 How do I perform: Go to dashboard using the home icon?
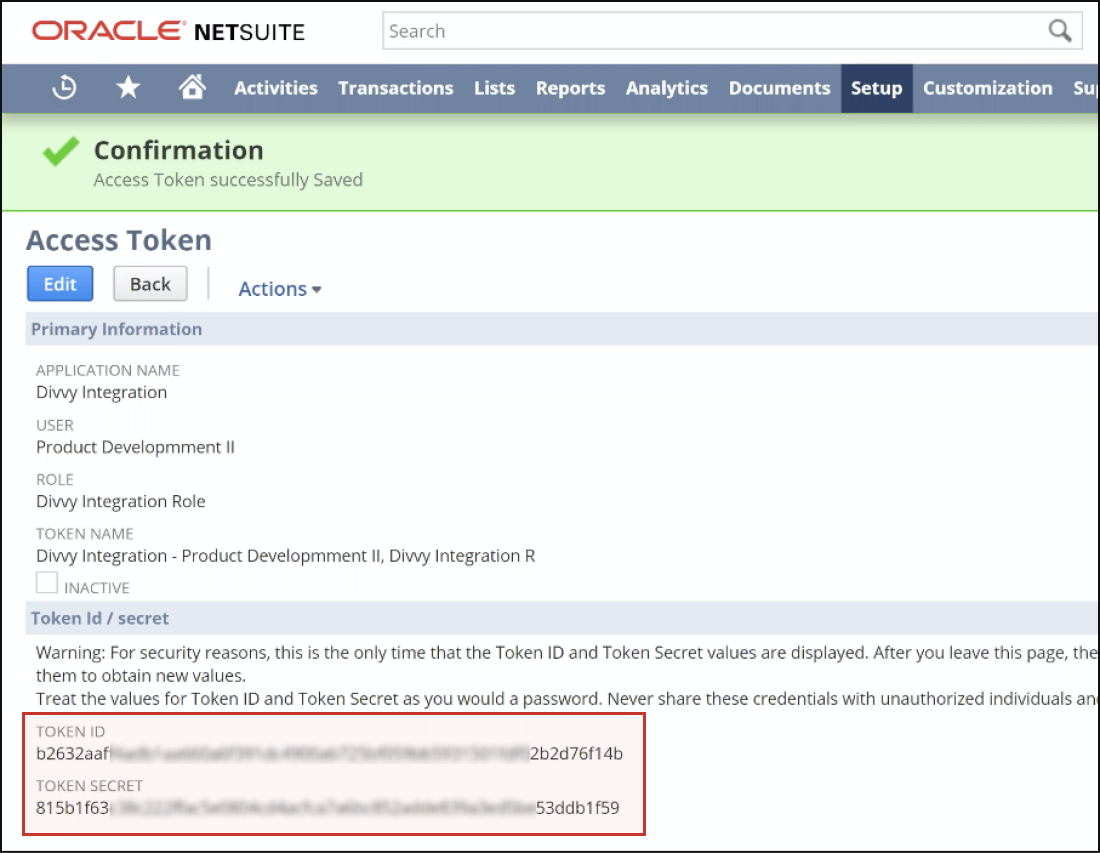192,88
